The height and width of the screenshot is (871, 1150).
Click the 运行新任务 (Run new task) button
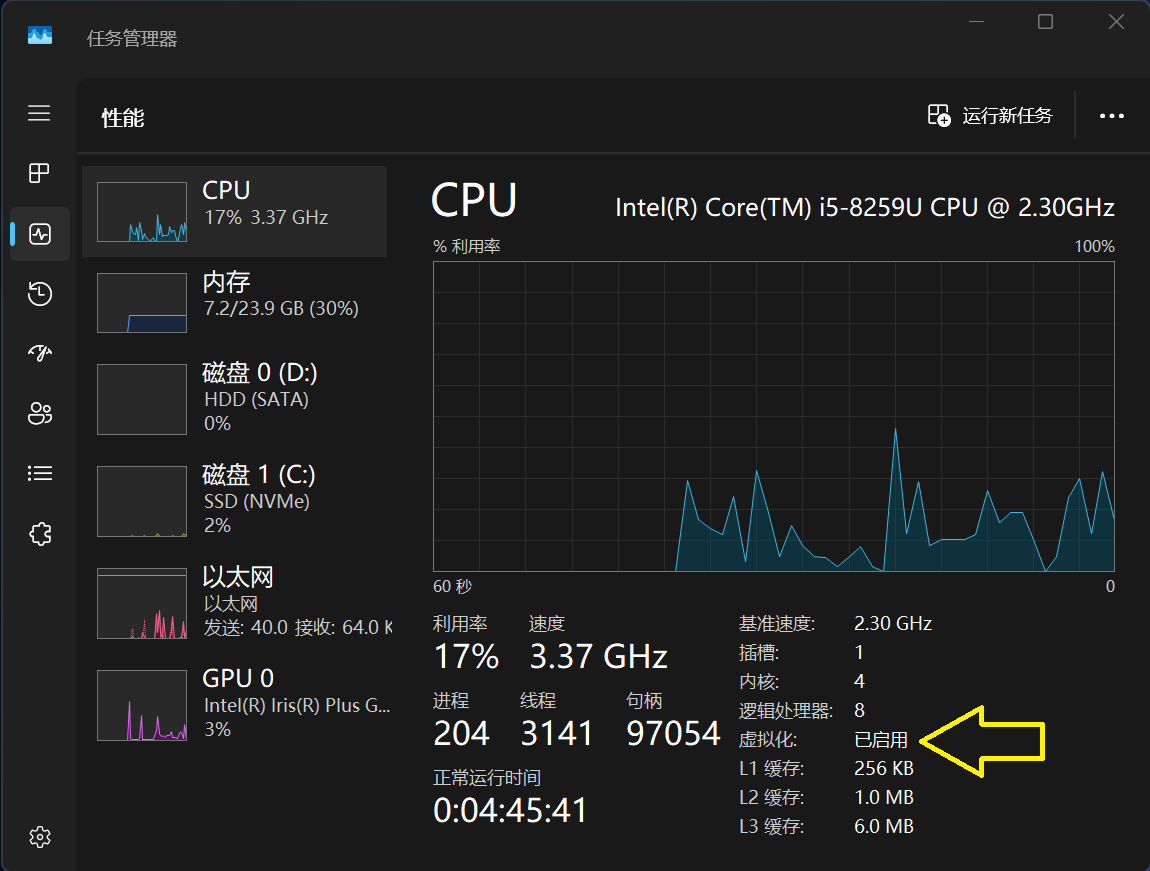(989, 116)
